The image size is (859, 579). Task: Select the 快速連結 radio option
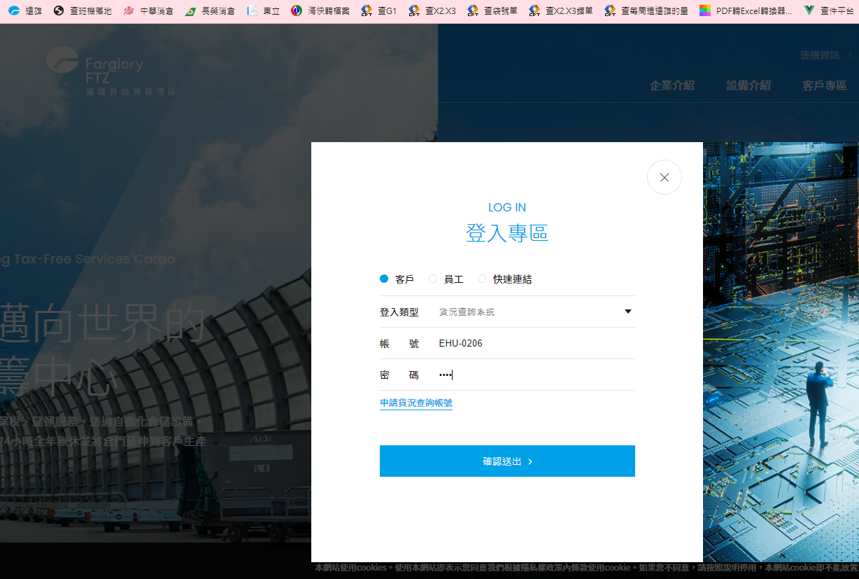482,280
